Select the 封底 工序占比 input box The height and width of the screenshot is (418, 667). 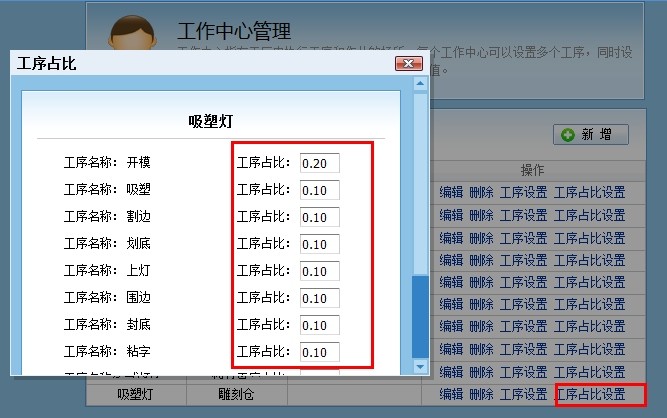(x=319, y=325)
